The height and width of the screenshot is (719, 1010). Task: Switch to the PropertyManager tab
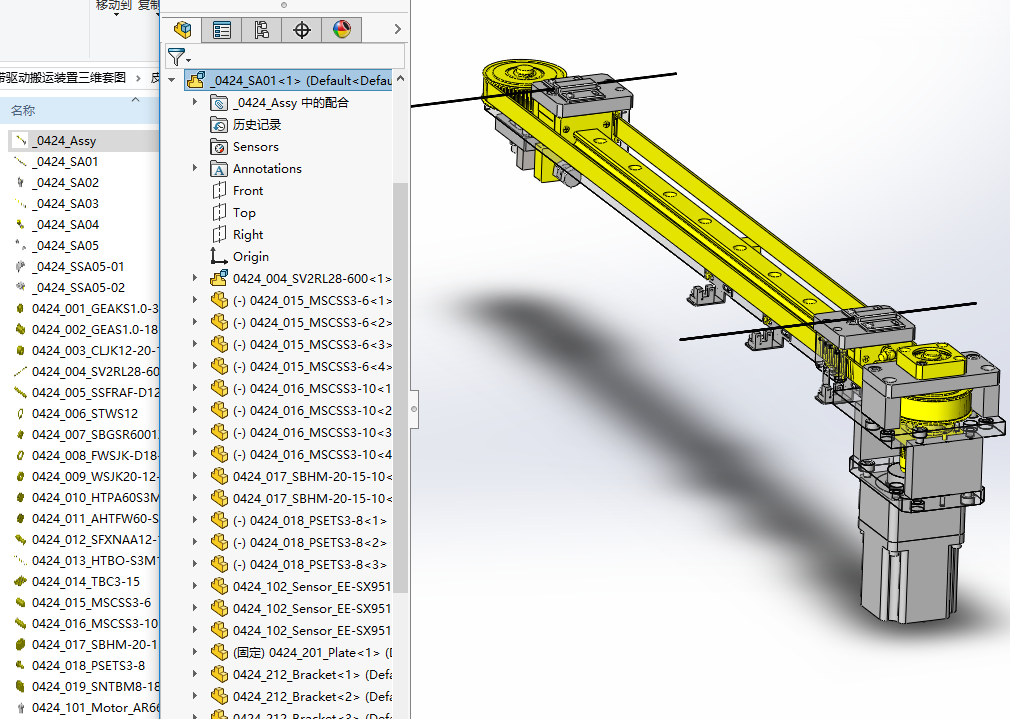tap(222, 30)
